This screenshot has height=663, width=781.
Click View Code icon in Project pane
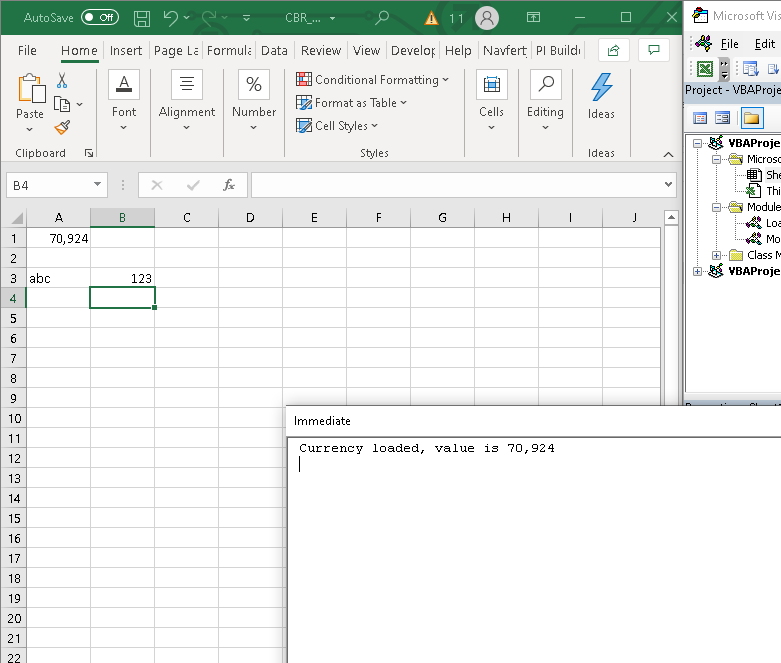pos(700,118)
